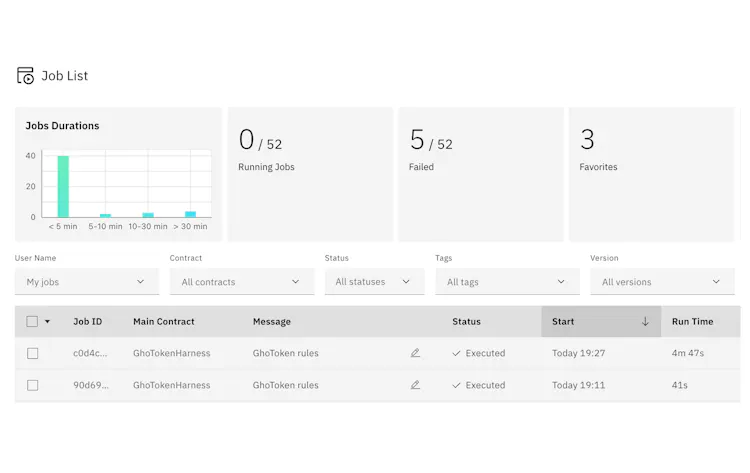Open the Running Jobs 0 / 52 card
Screen dimensions: 750x473
(x=310, y=174)
